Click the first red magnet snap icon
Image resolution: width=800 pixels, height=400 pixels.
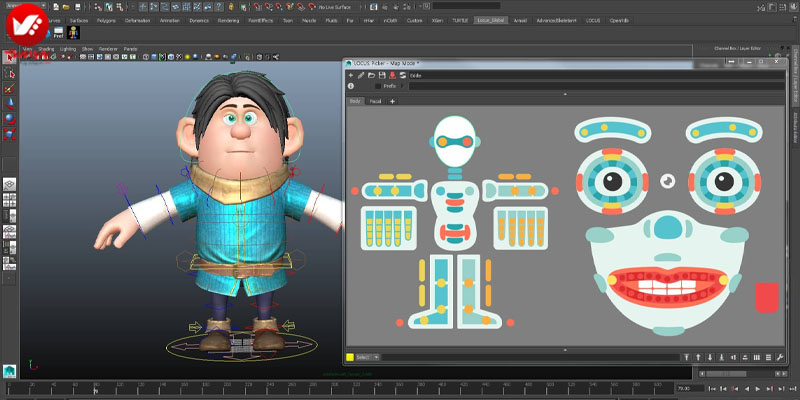[257, 7]
